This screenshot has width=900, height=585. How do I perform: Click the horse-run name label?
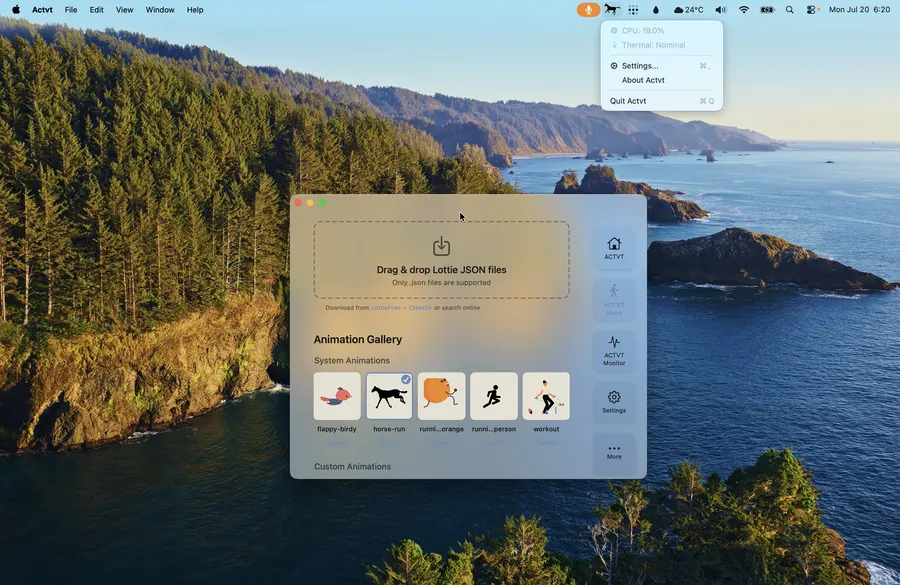(389, 429)
